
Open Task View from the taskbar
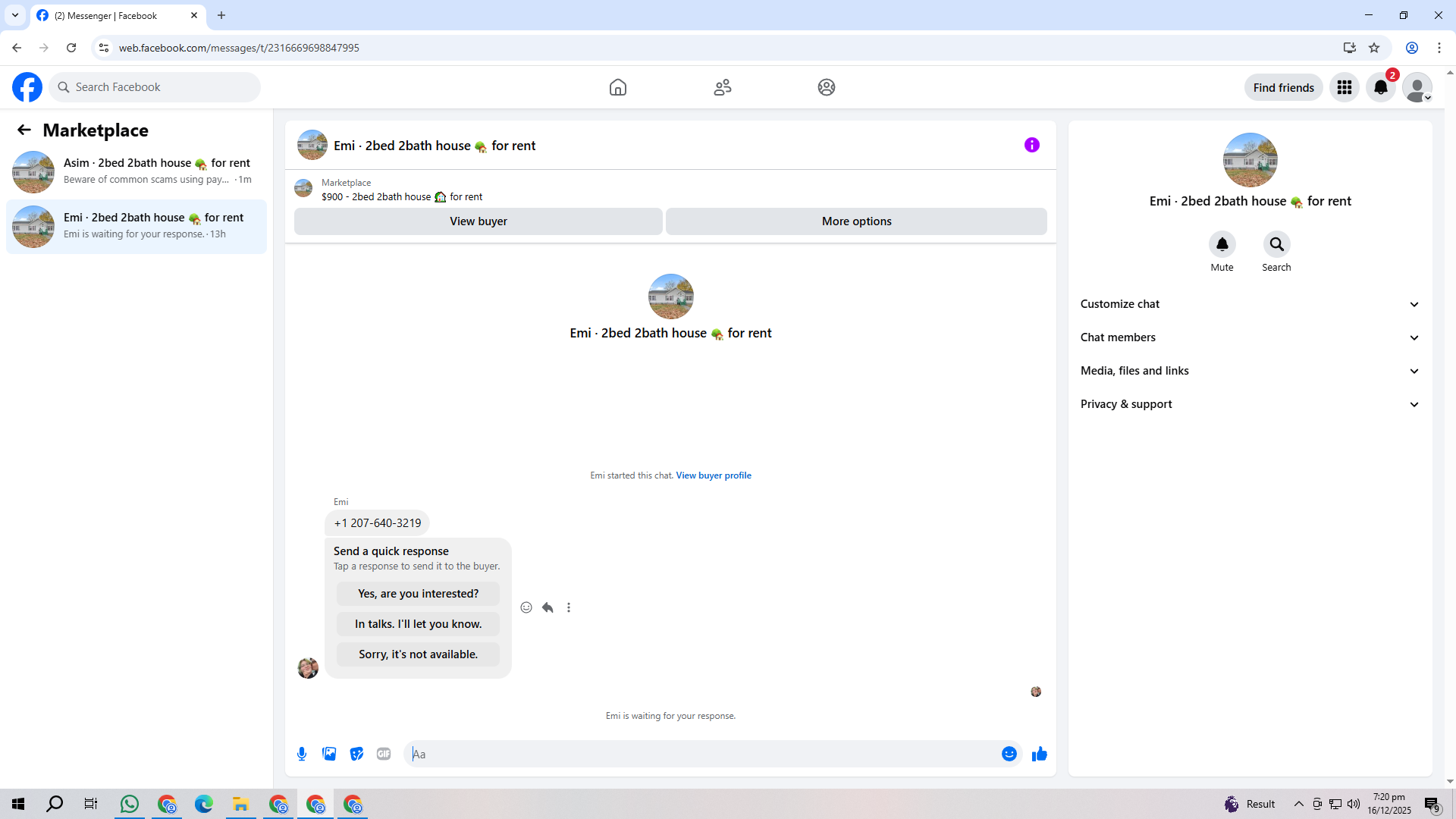[x=91, y=804]
